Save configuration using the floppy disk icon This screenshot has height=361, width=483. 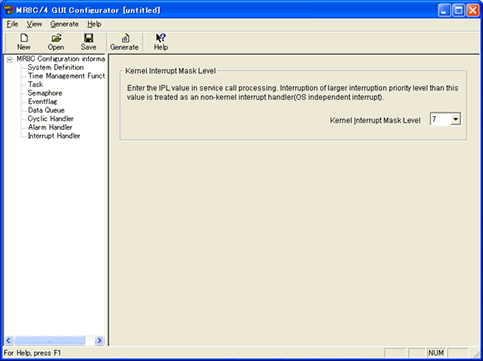88,38
